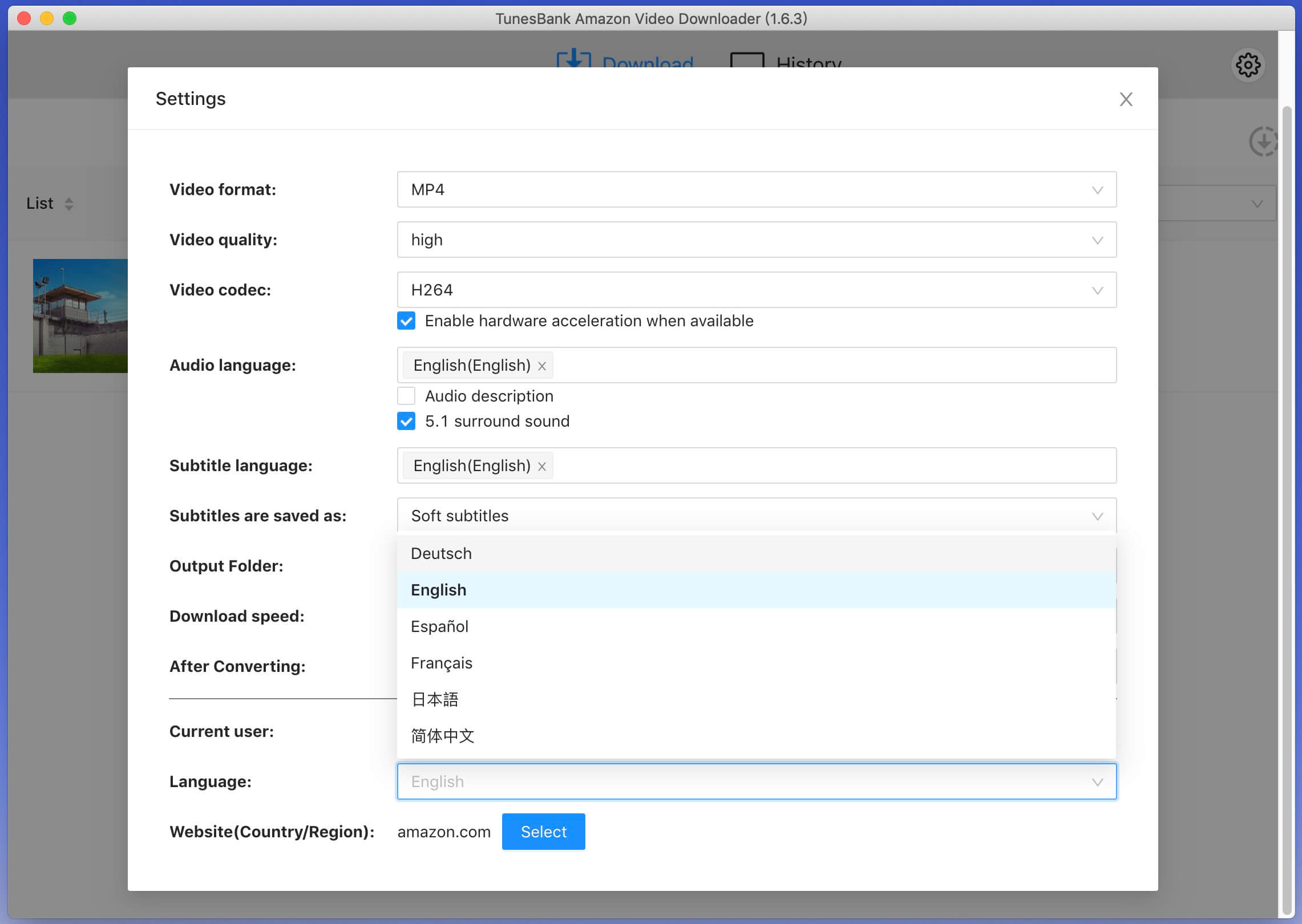
Task: Click the After Converting label
Action: click(237, 666)
